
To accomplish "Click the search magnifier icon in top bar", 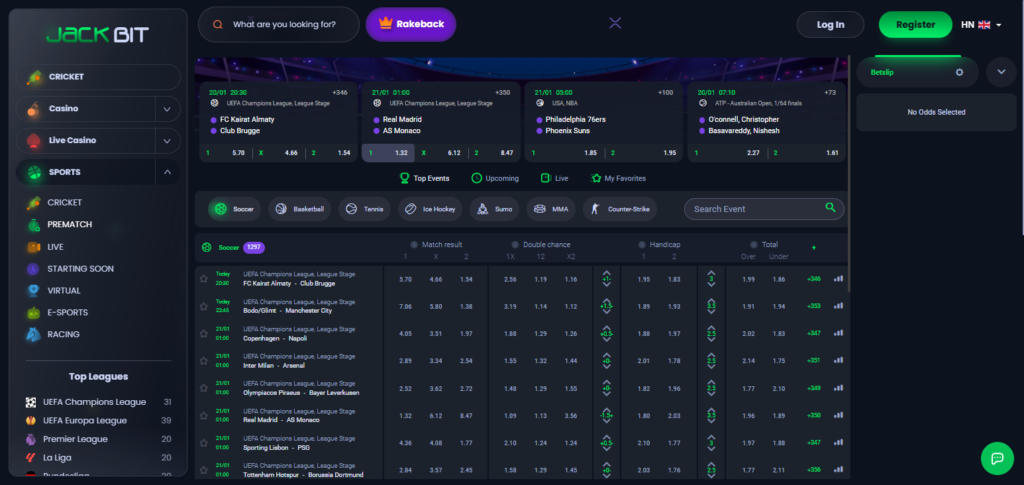I will click(218, 25).
